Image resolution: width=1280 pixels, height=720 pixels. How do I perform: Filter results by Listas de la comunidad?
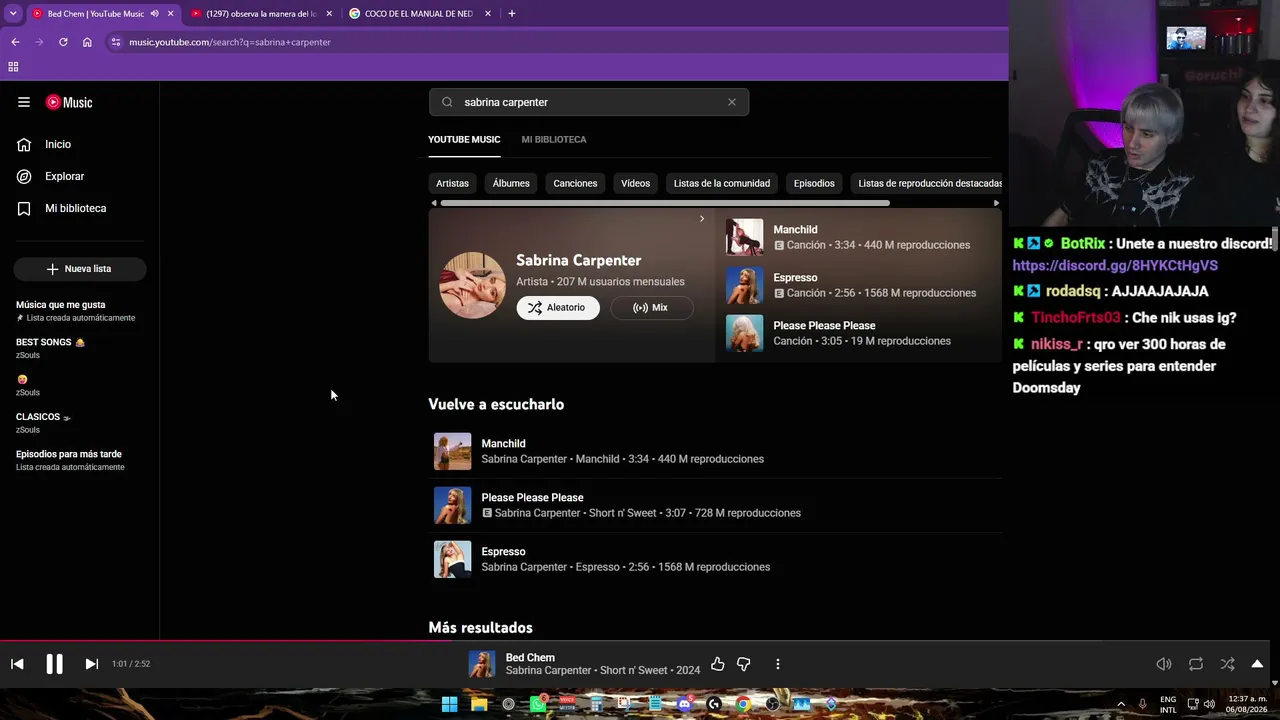[x=722, y=183]
